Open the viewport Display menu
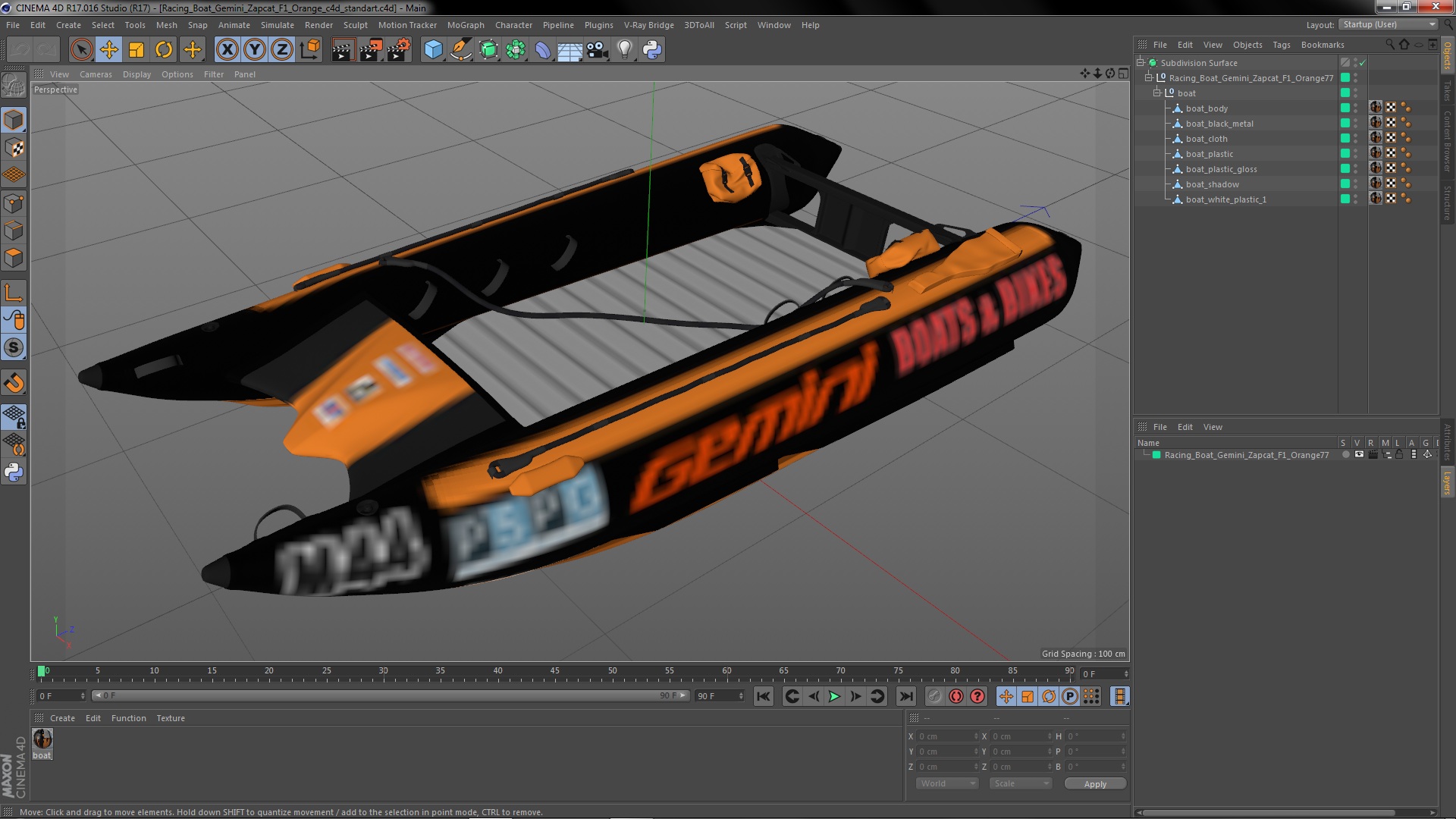The width and height of the screenshot is (1456, 819). [x=136, y=74]
